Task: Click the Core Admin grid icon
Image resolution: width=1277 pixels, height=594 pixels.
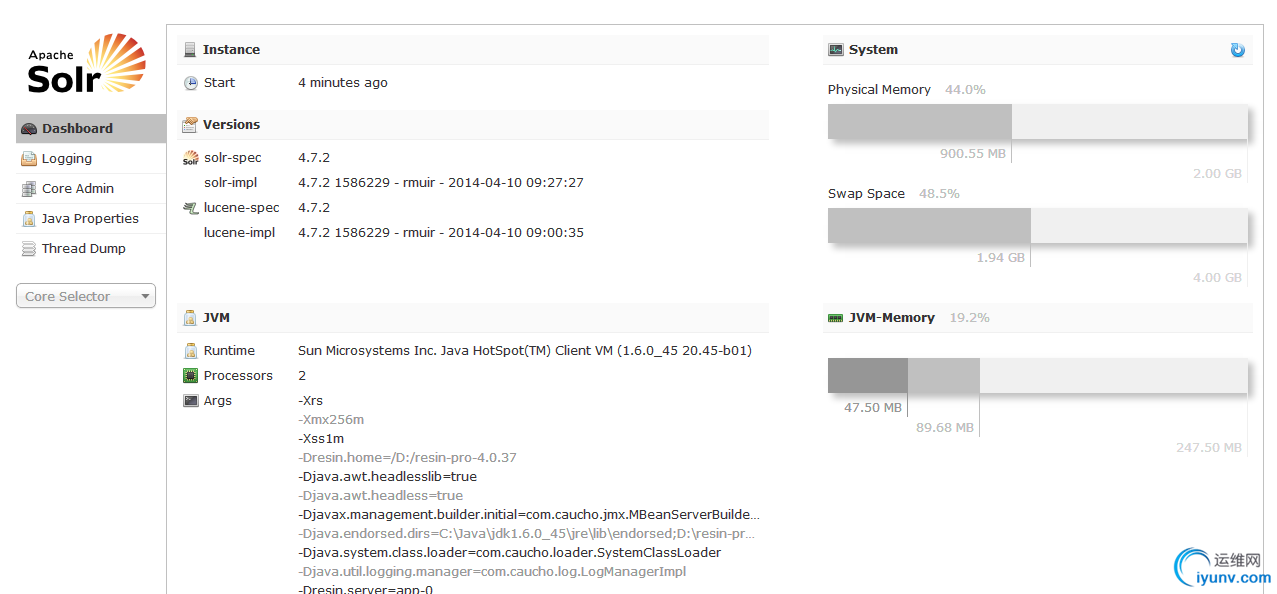Action: pos(29,189)
